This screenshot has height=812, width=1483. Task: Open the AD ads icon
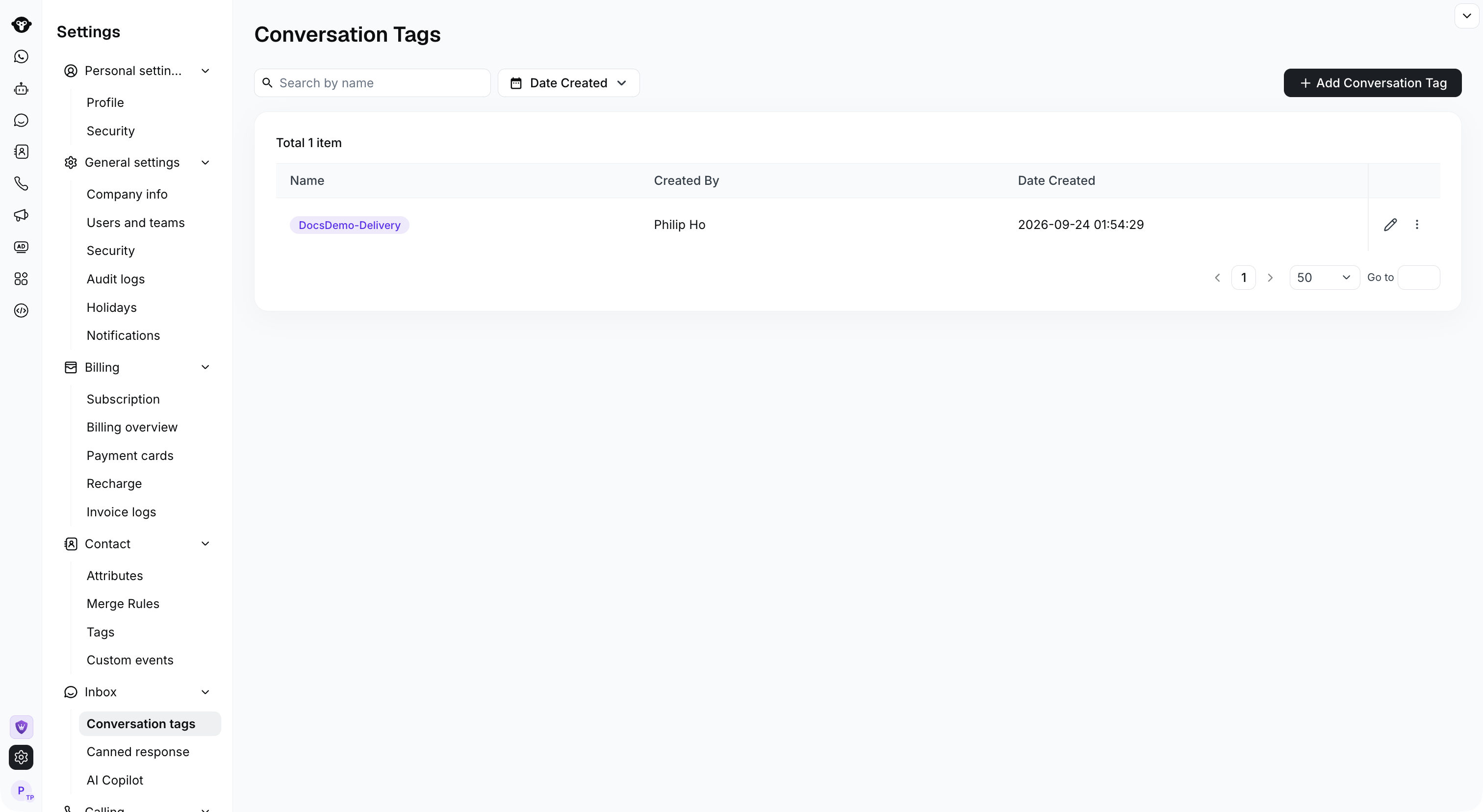[x=21, y=247]
